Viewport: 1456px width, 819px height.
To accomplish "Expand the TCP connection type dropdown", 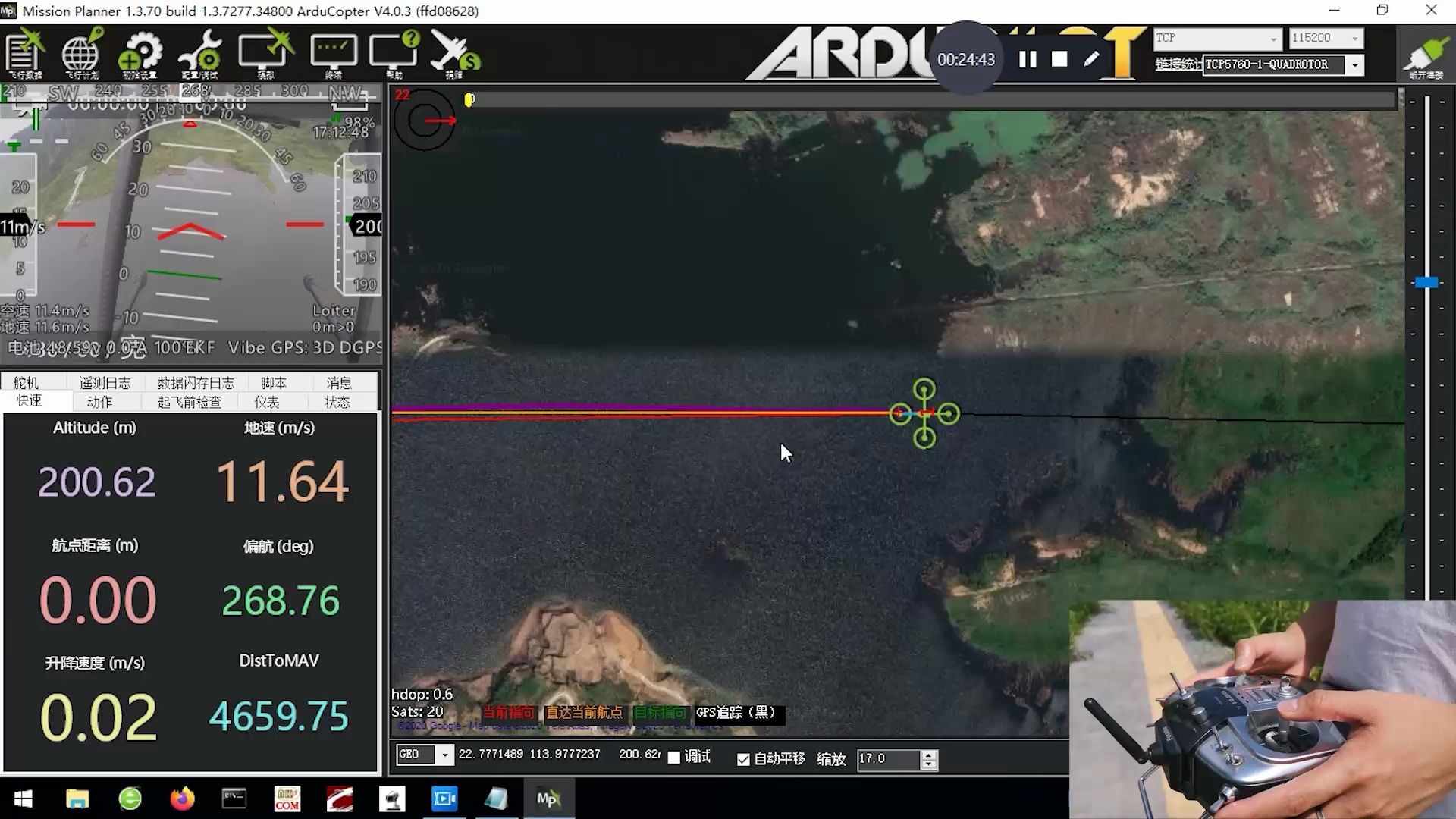I will [1273, 38].
